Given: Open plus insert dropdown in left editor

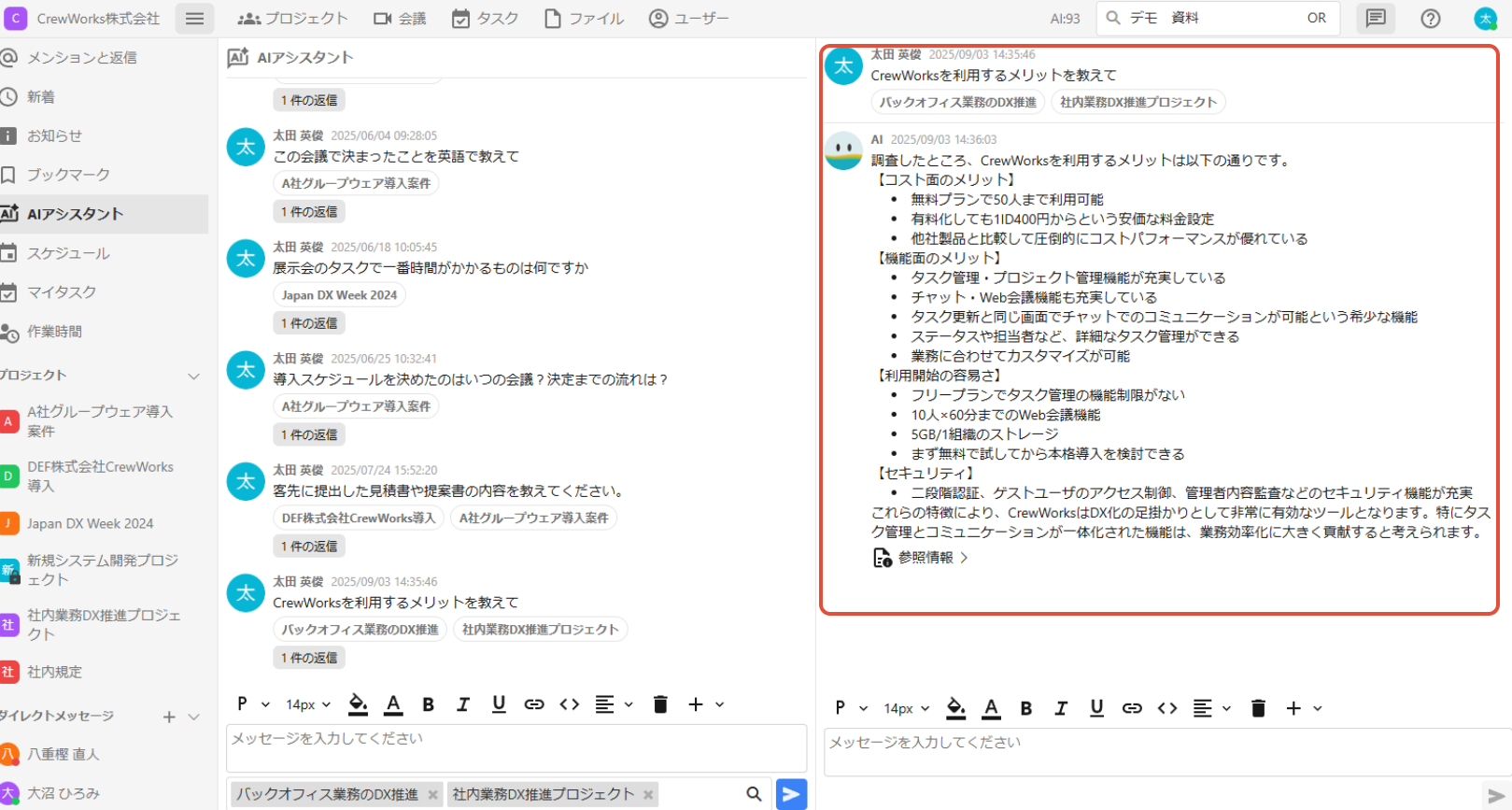Looking at the screenshot, I should pyautogui.click(x=705, y=704).
